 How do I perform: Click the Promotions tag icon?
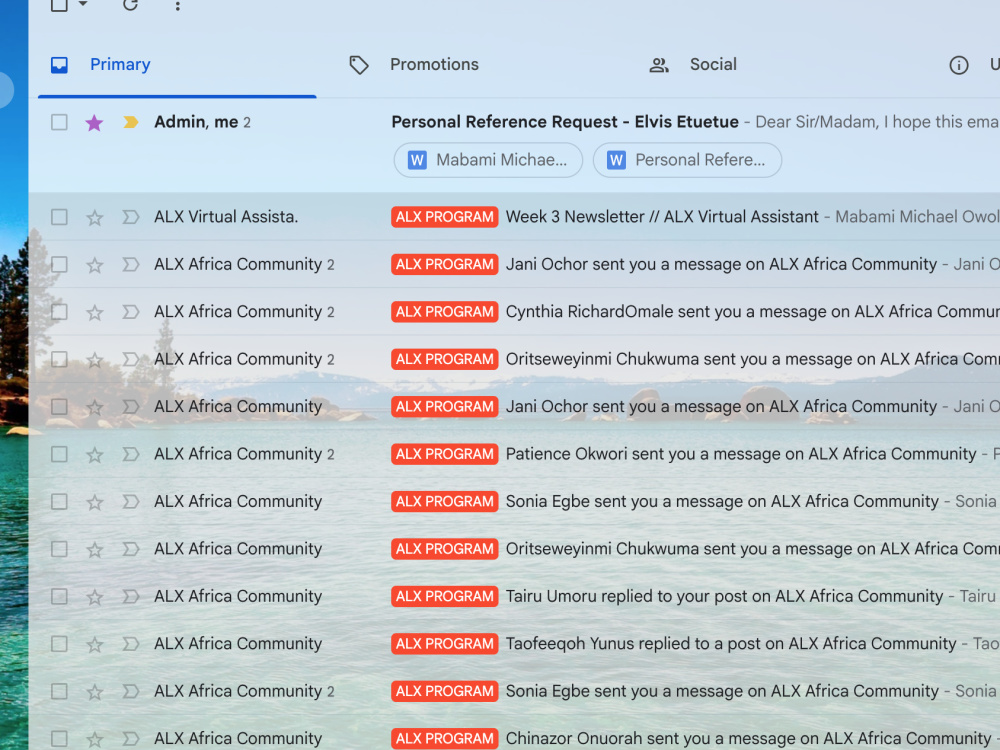[x=359, y=65]
